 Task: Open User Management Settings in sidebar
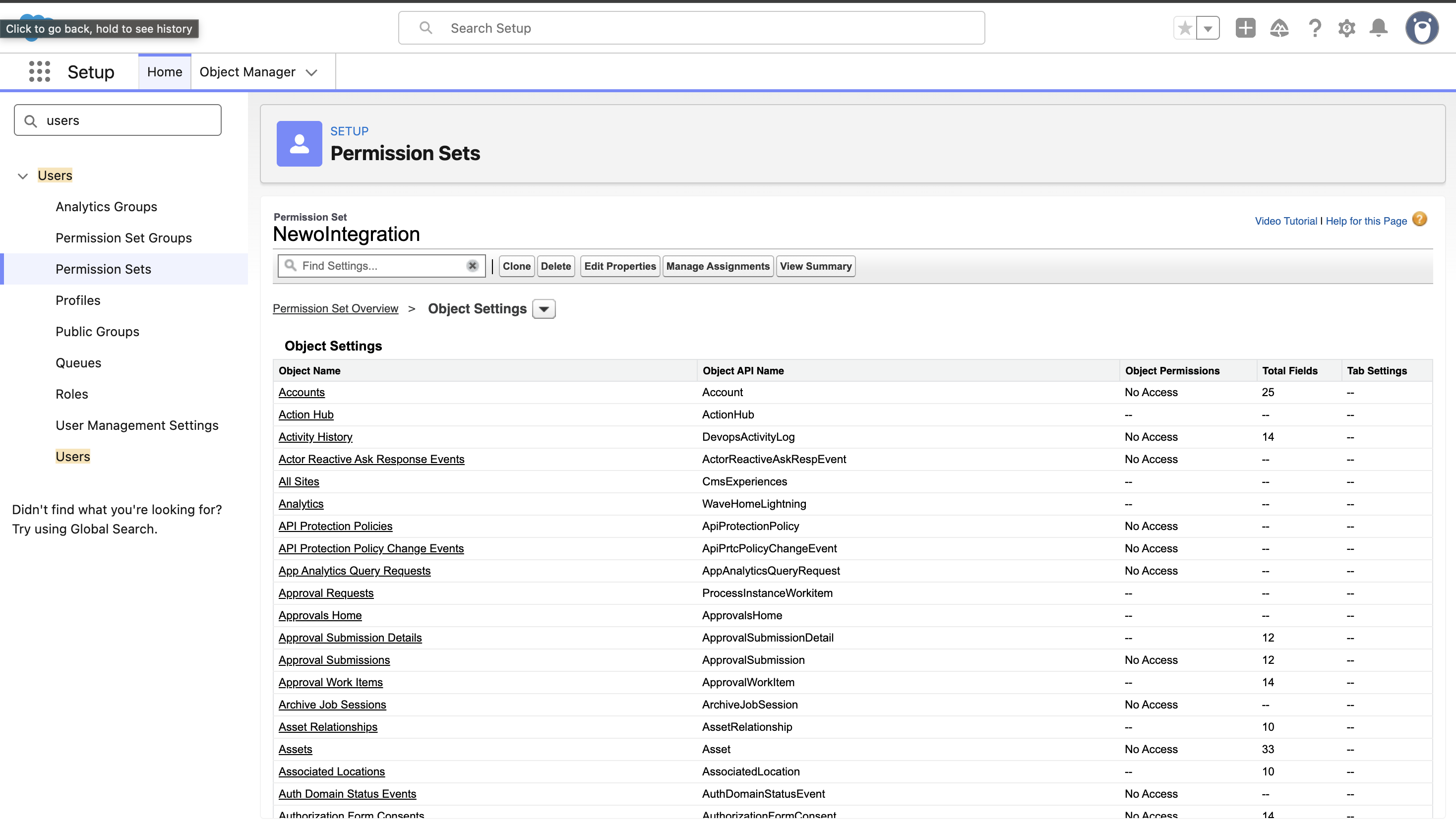tap(136, 424)
